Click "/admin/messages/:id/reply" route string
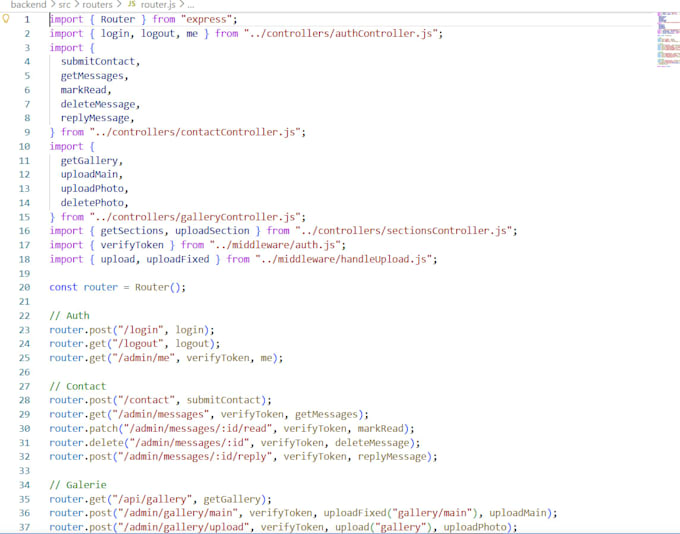The image size is (680, 534). click(195, 456)
